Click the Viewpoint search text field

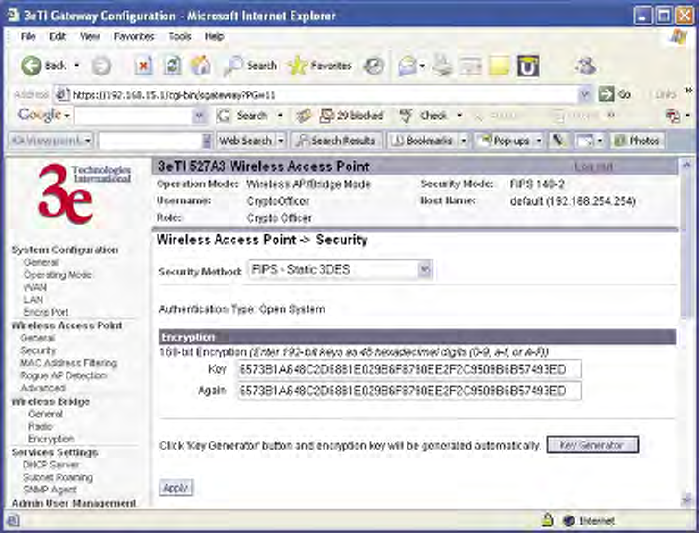tap(150, 141)
